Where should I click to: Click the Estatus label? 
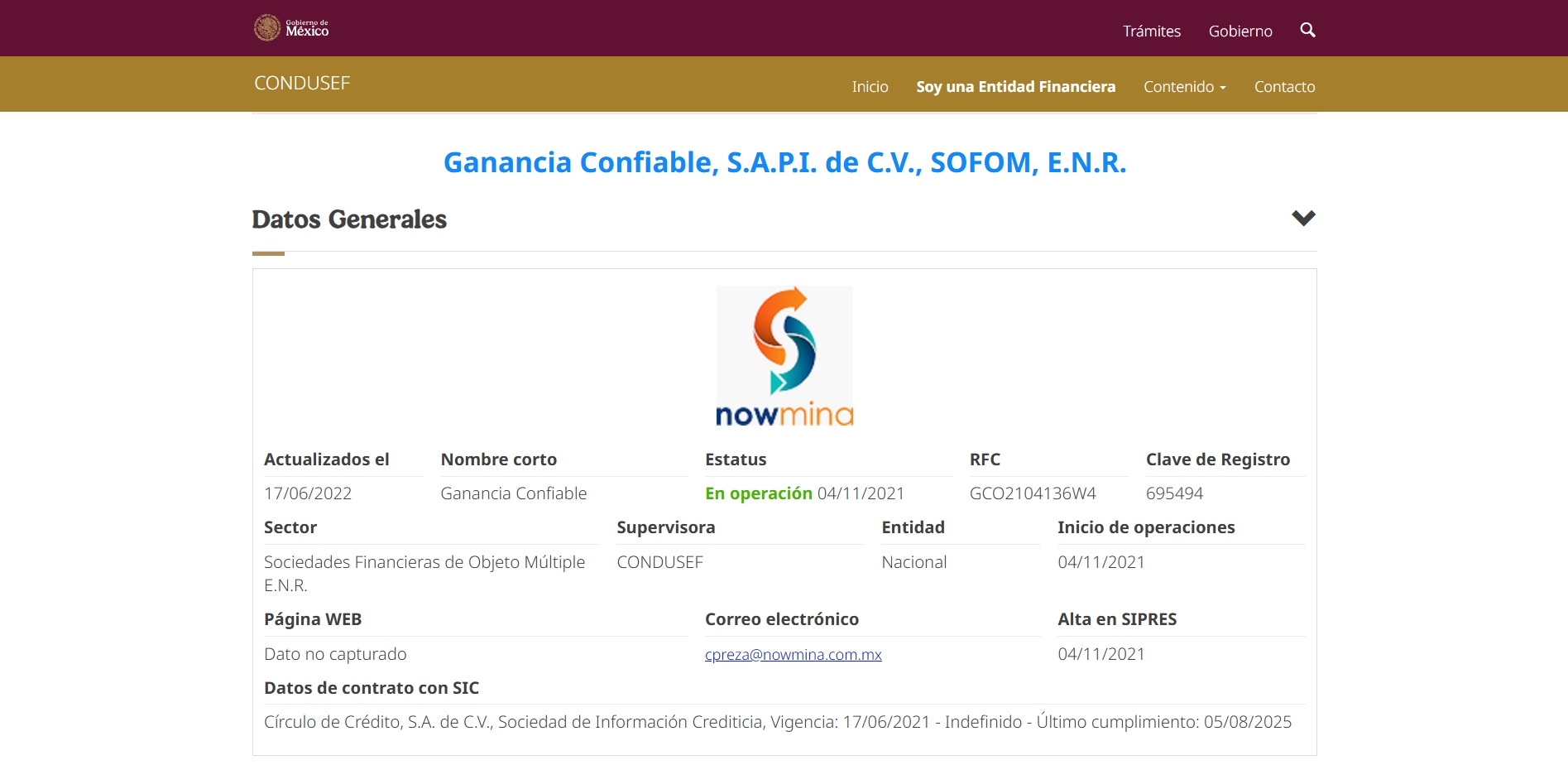pos(736,459)
